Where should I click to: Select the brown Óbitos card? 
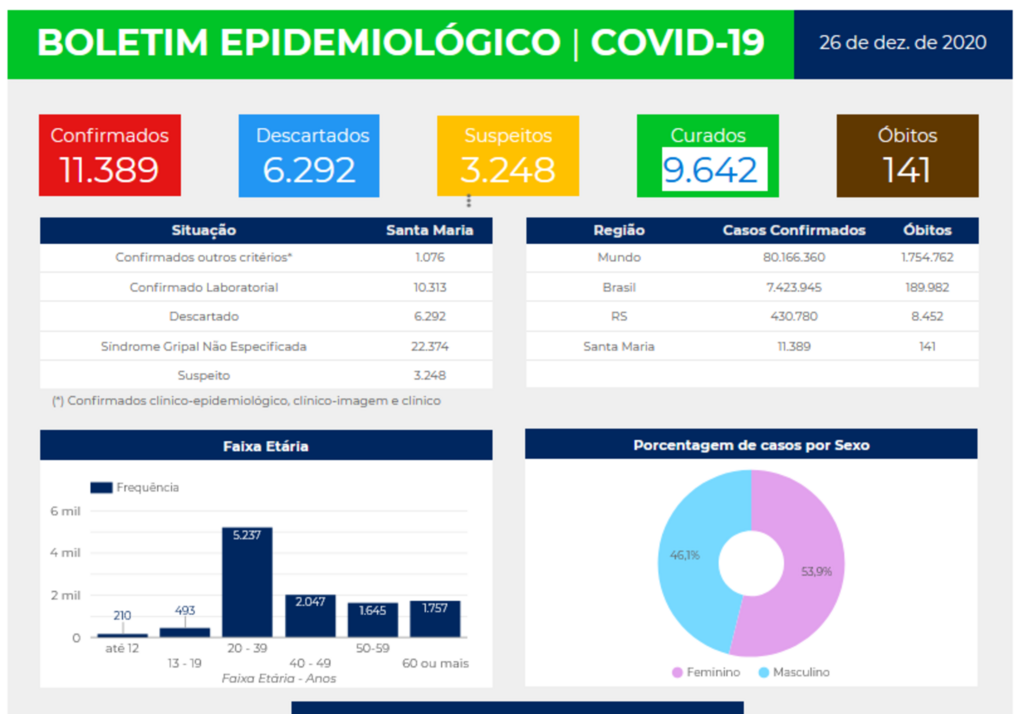[x=907, y=155]
